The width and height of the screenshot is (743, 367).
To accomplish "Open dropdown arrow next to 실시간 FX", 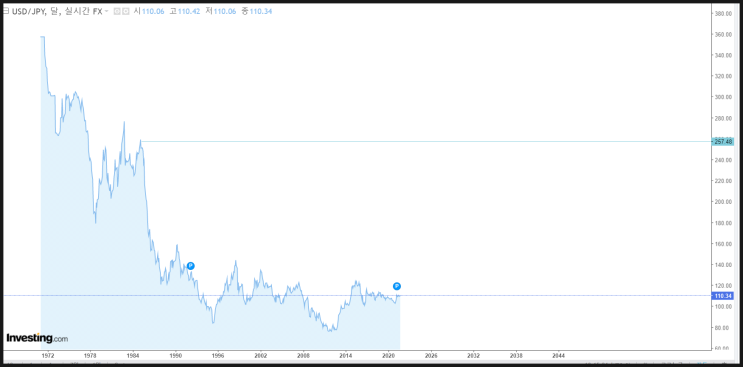I will click(x=106, y=11).
